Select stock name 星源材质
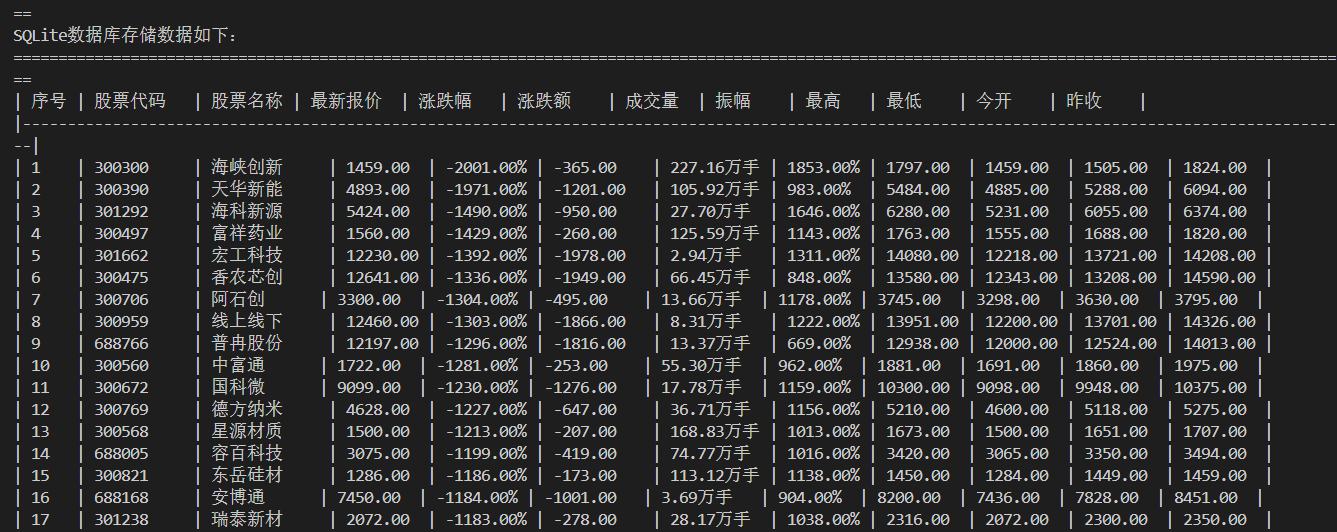 247,431
